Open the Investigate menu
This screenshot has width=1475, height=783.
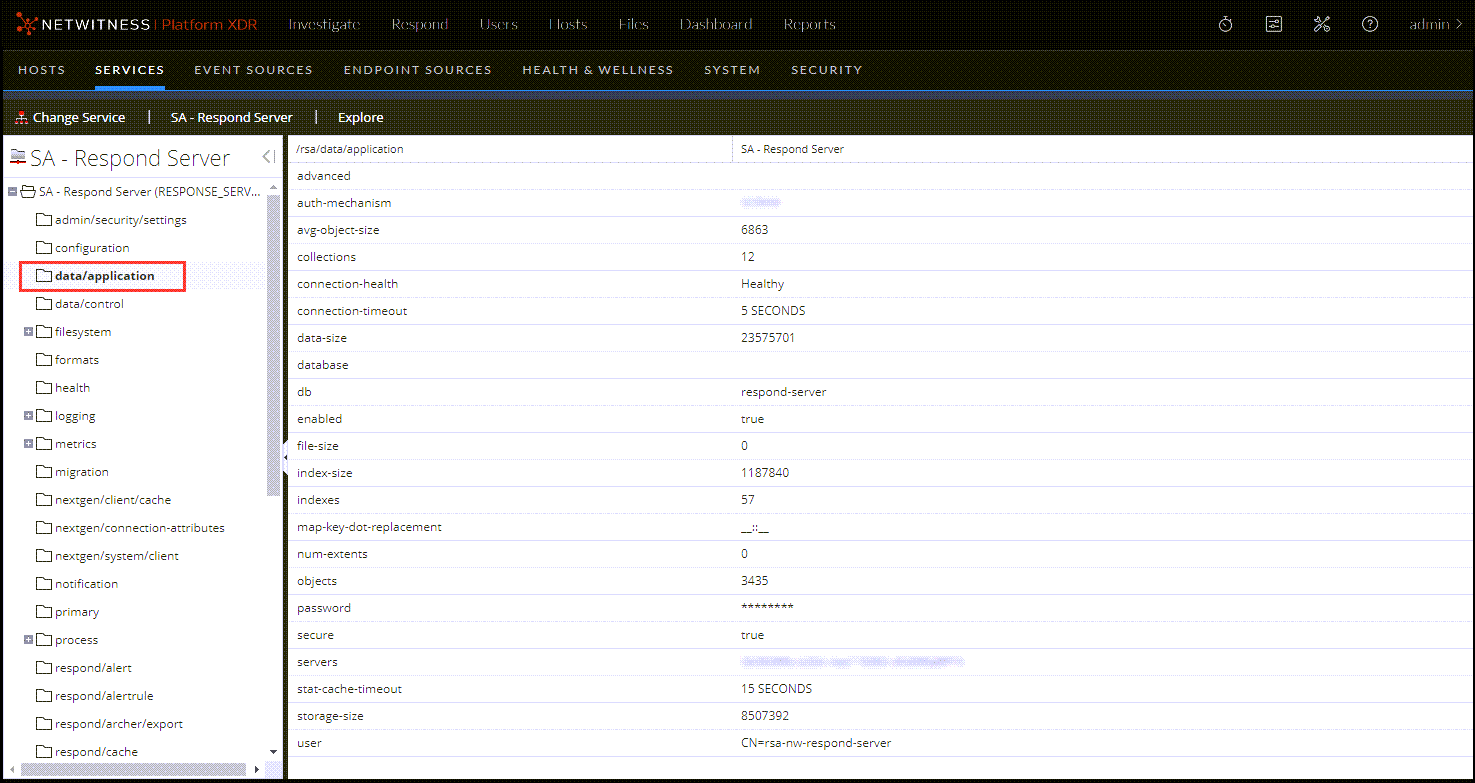pyautogui.click(x=324, y=24)
